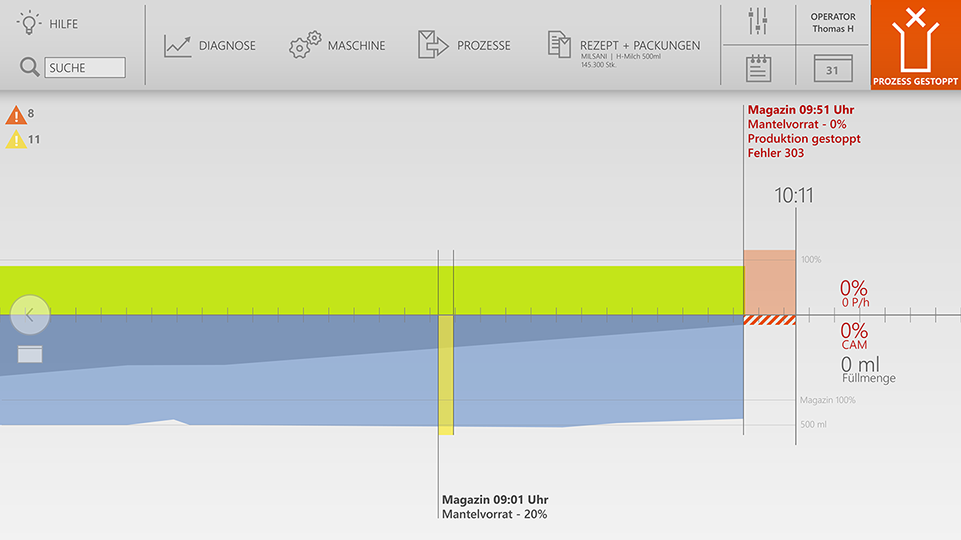Viewport: 961px width, 540px height.
Task: Show the 11 yellow warnings
Action: pyautogui.click(x=17, y=140)
